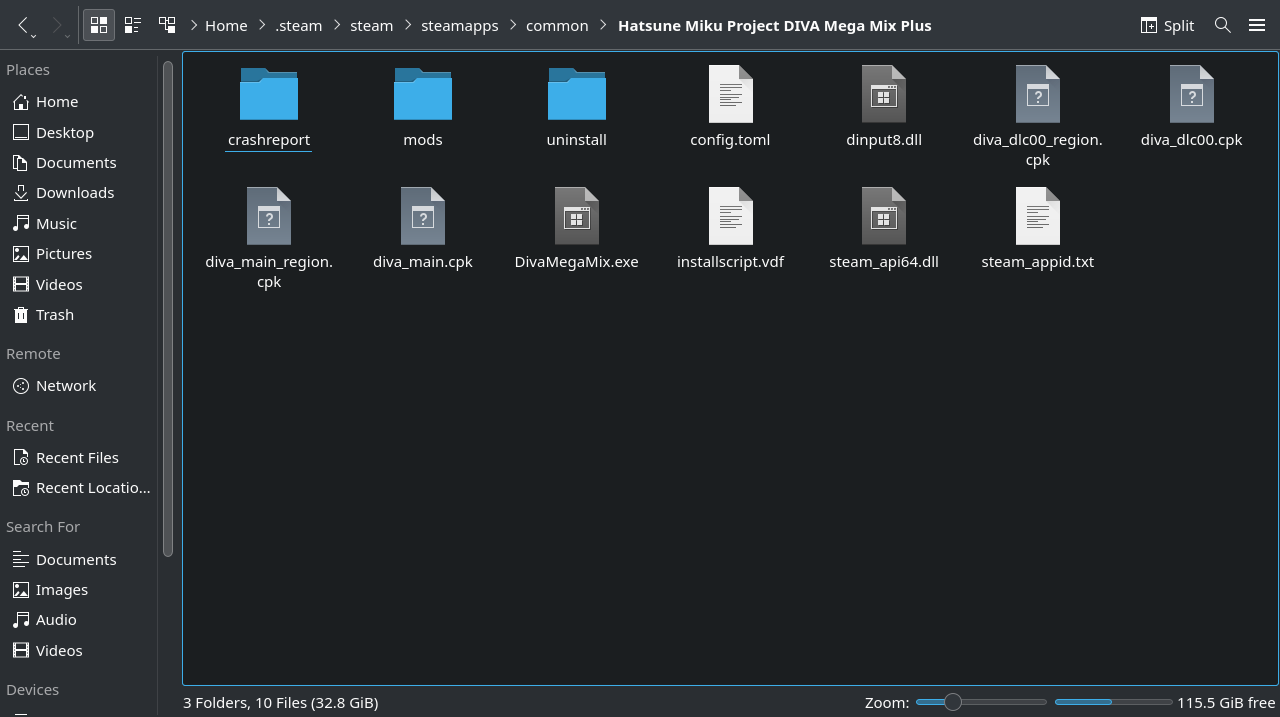Open Recent Files entry
Image resolution: width=1280 pixels, height=717 pixels.
[79, 457]
